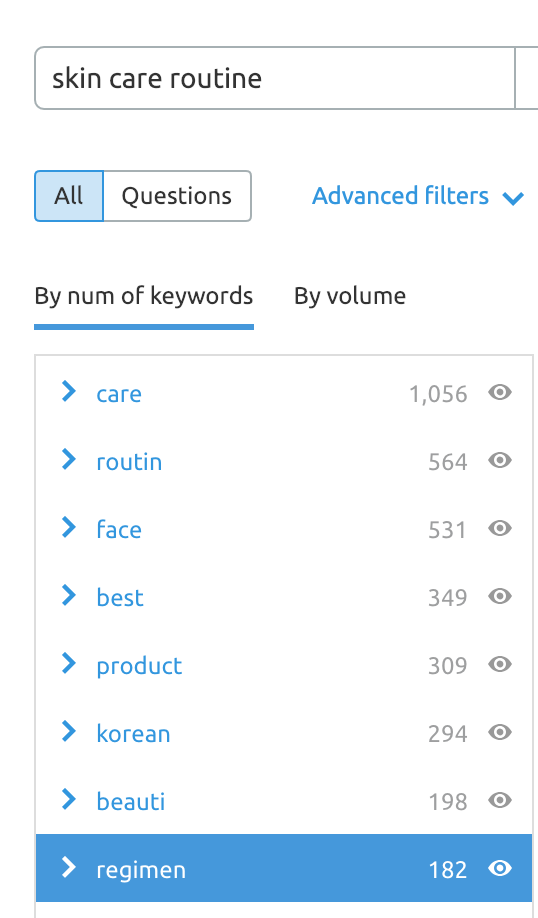Expand the care group chevron
538x918 pixels.
pyautogui.click(x=69, y=391)
